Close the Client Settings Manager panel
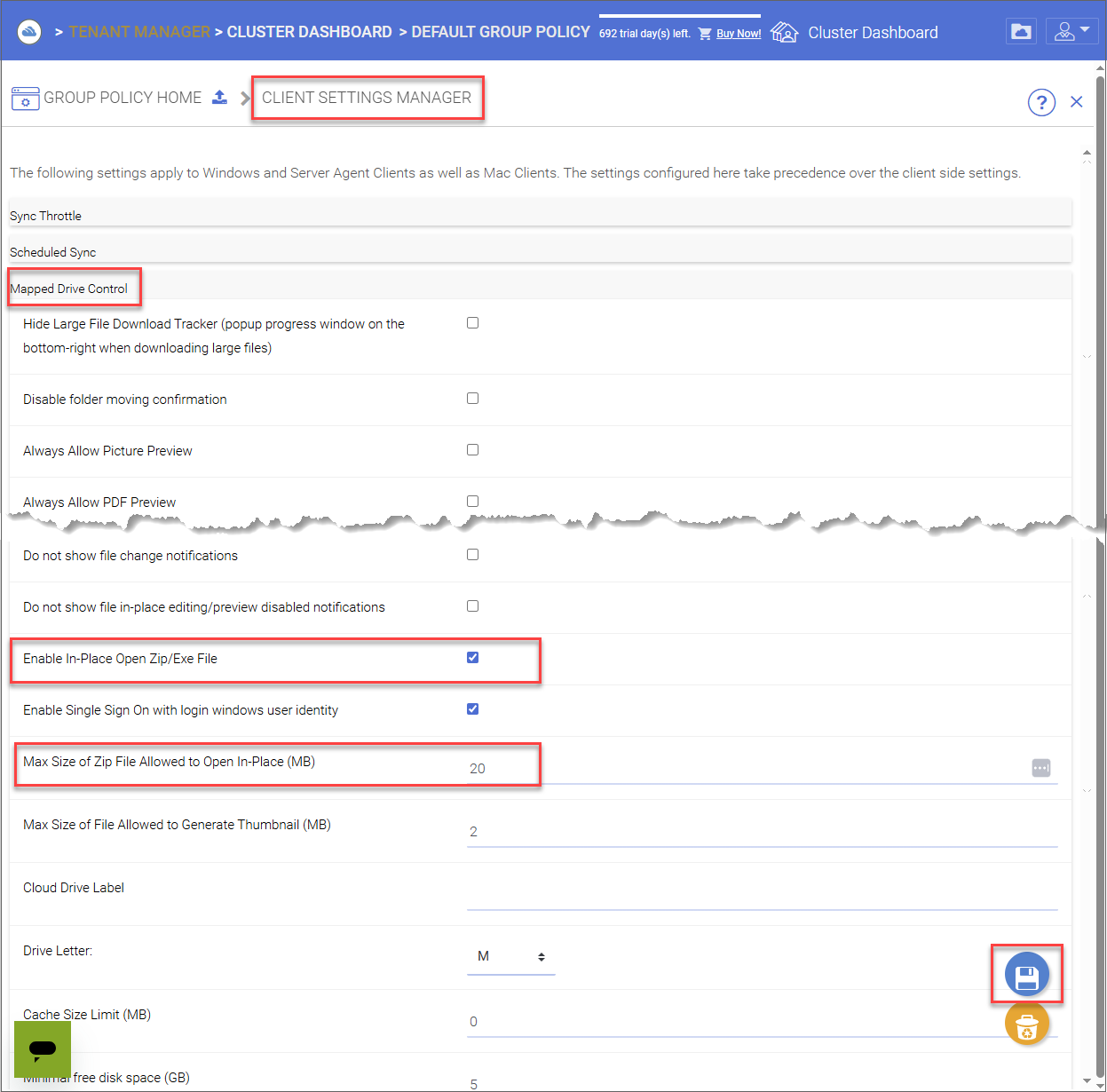Viewport: 1107px width, 1092px height. pos(1077,102)
